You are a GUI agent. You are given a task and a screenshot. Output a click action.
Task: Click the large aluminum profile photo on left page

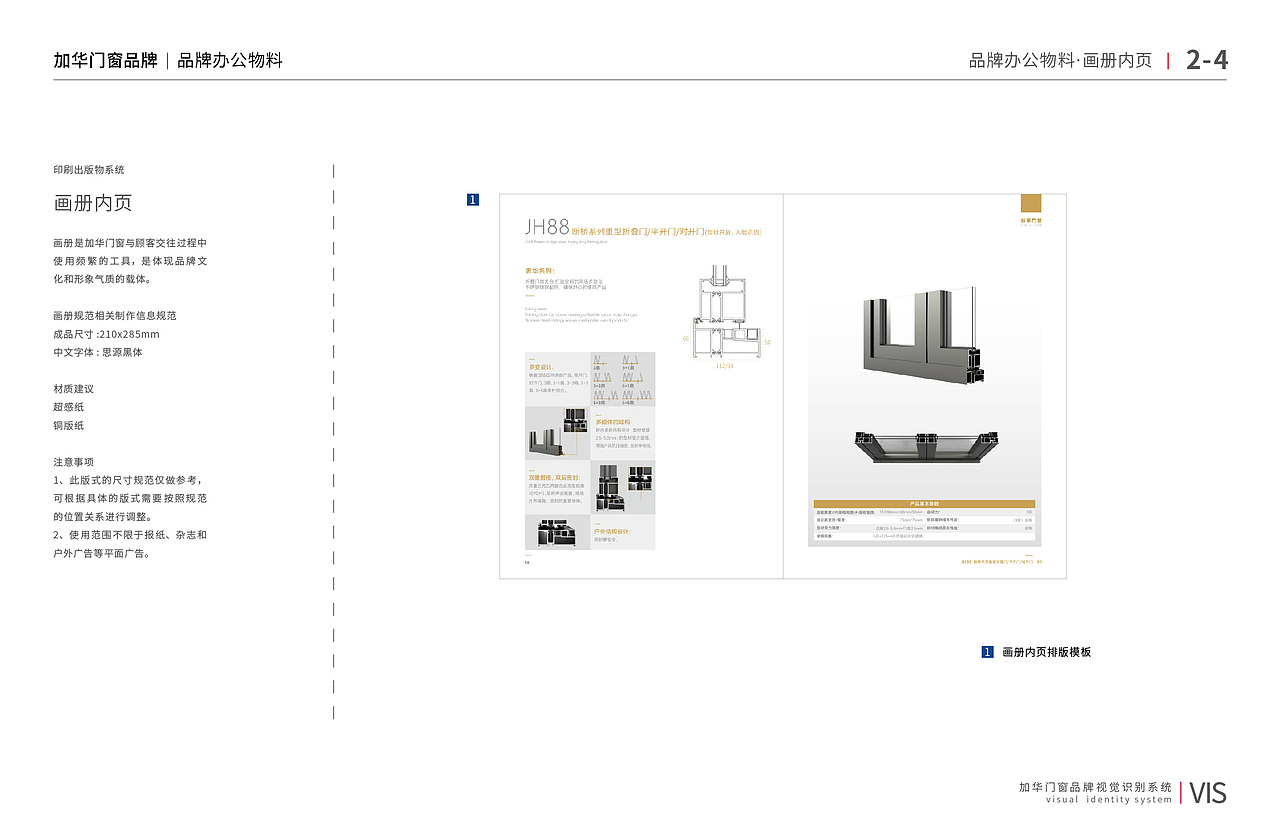click(546, 444)
